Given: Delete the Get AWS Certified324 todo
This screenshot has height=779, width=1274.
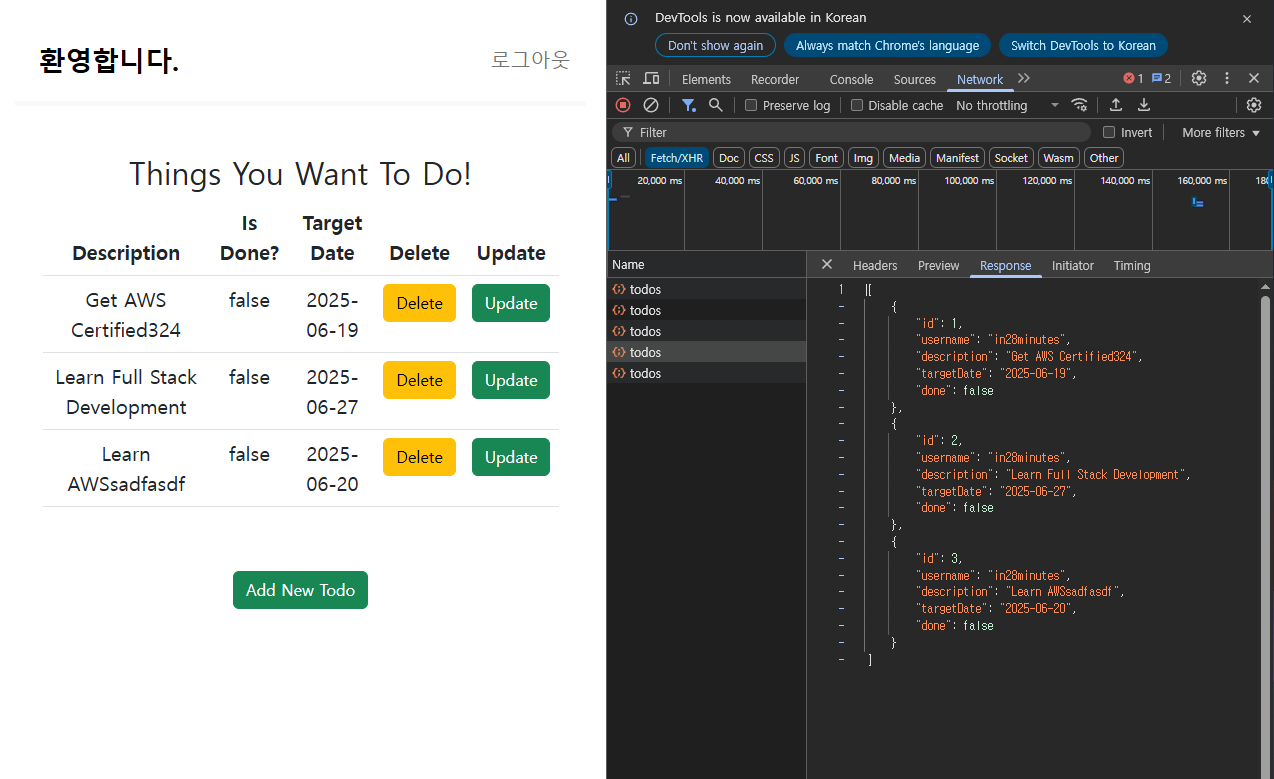Looking at the screenshot, I should pyautogui.click(x=419, y=303).
